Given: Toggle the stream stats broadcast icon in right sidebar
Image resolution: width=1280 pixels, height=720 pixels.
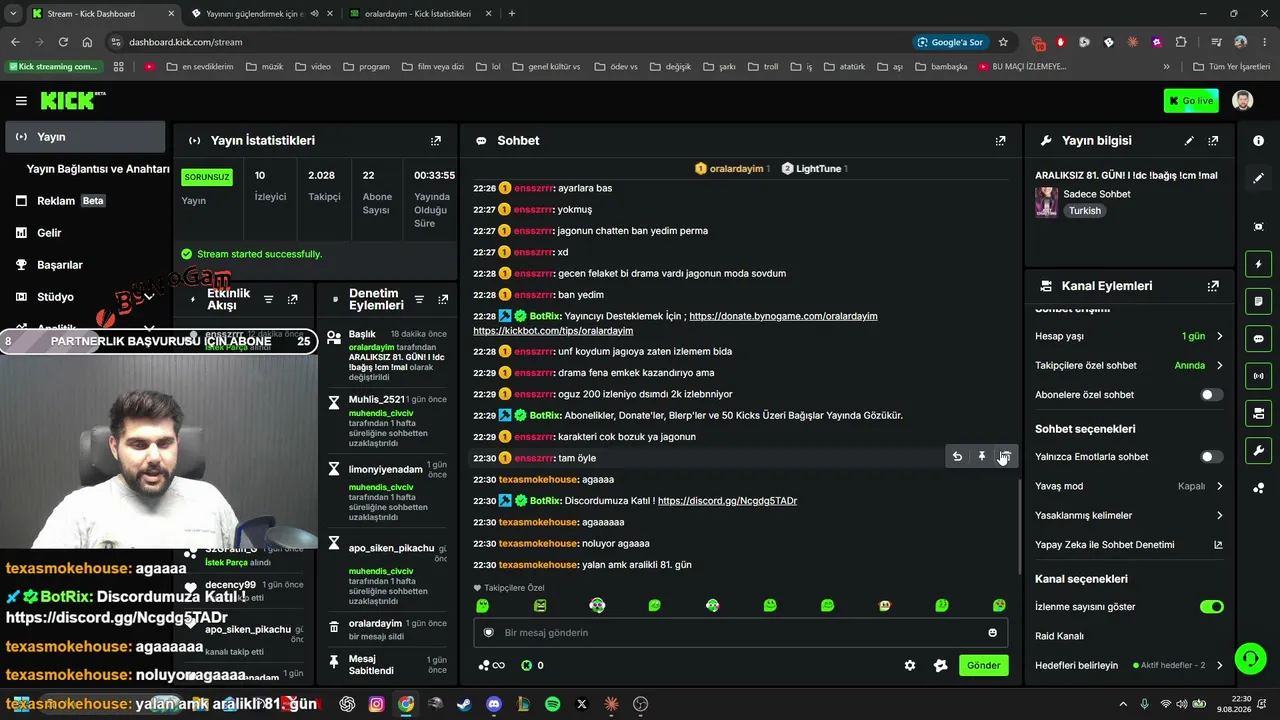Looking at the screenshot, I should 1258,376.
